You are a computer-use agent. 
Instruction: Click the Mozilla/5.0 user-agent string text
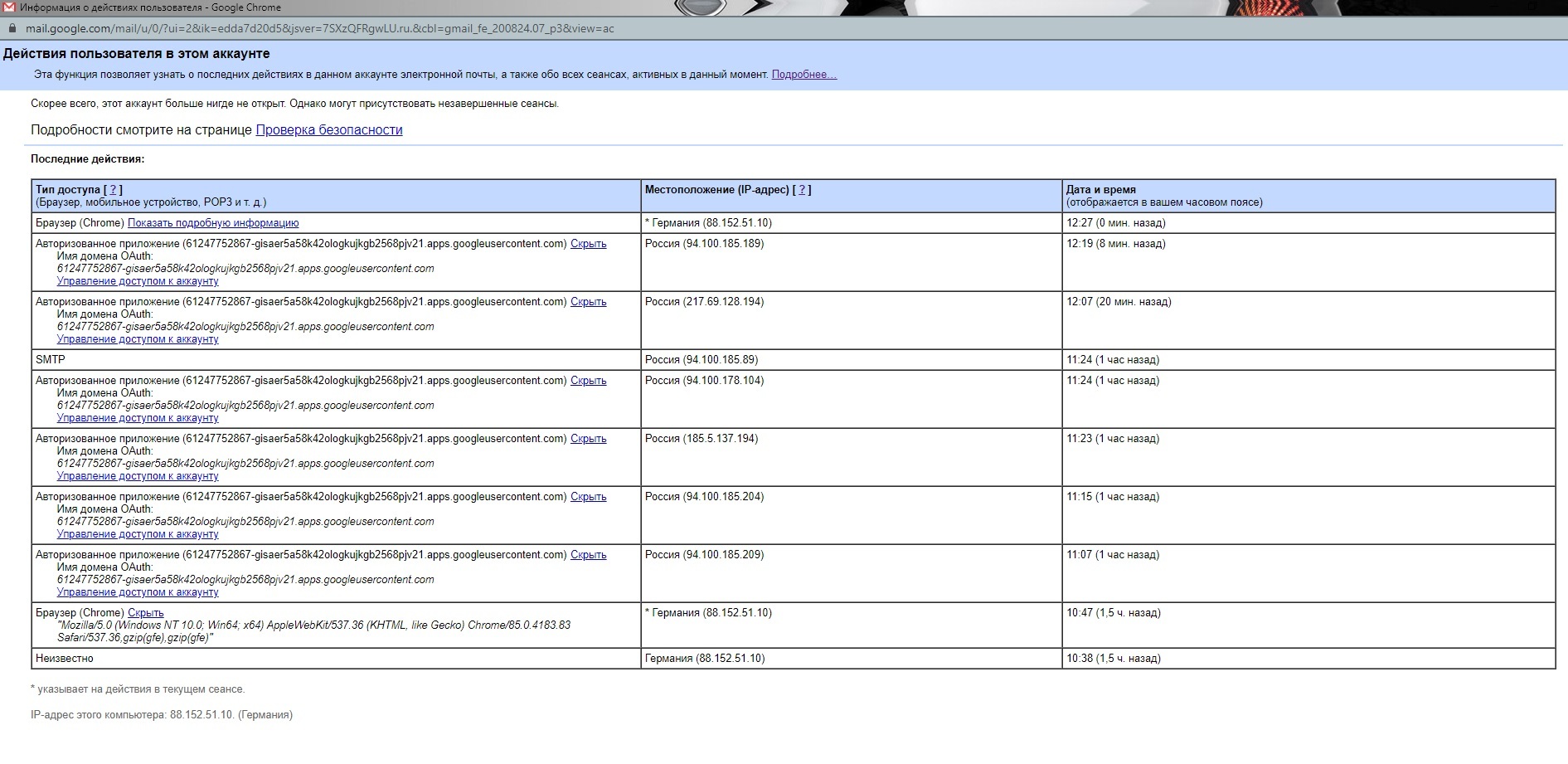click(313, 631)
